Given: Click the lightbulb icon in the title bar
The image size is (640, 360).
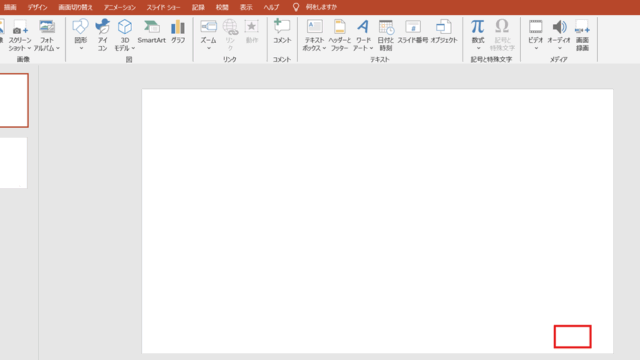Looking at the screenshot, I should click(x=296, y=7).
